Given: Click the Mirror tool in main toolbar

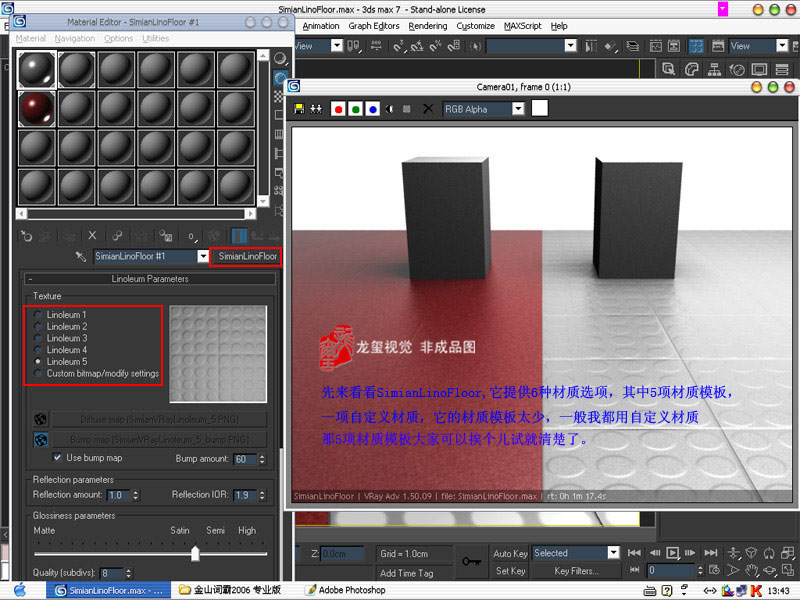Looking at the screenshot, I should [591, 46].
